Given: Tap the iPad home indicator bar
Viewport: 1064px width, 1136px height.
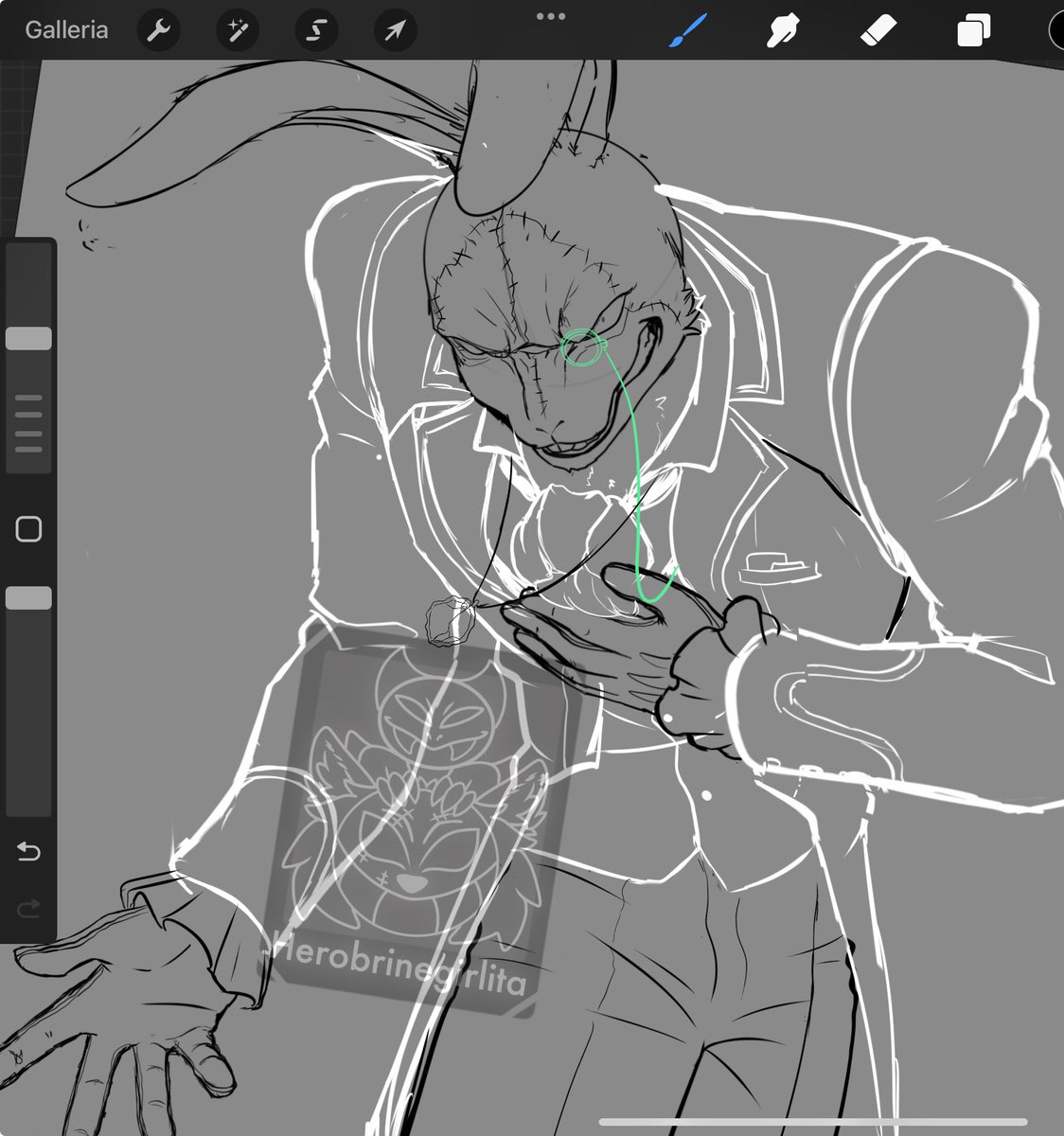Looking at the screenshot, I should click(x=813, y=1122).
